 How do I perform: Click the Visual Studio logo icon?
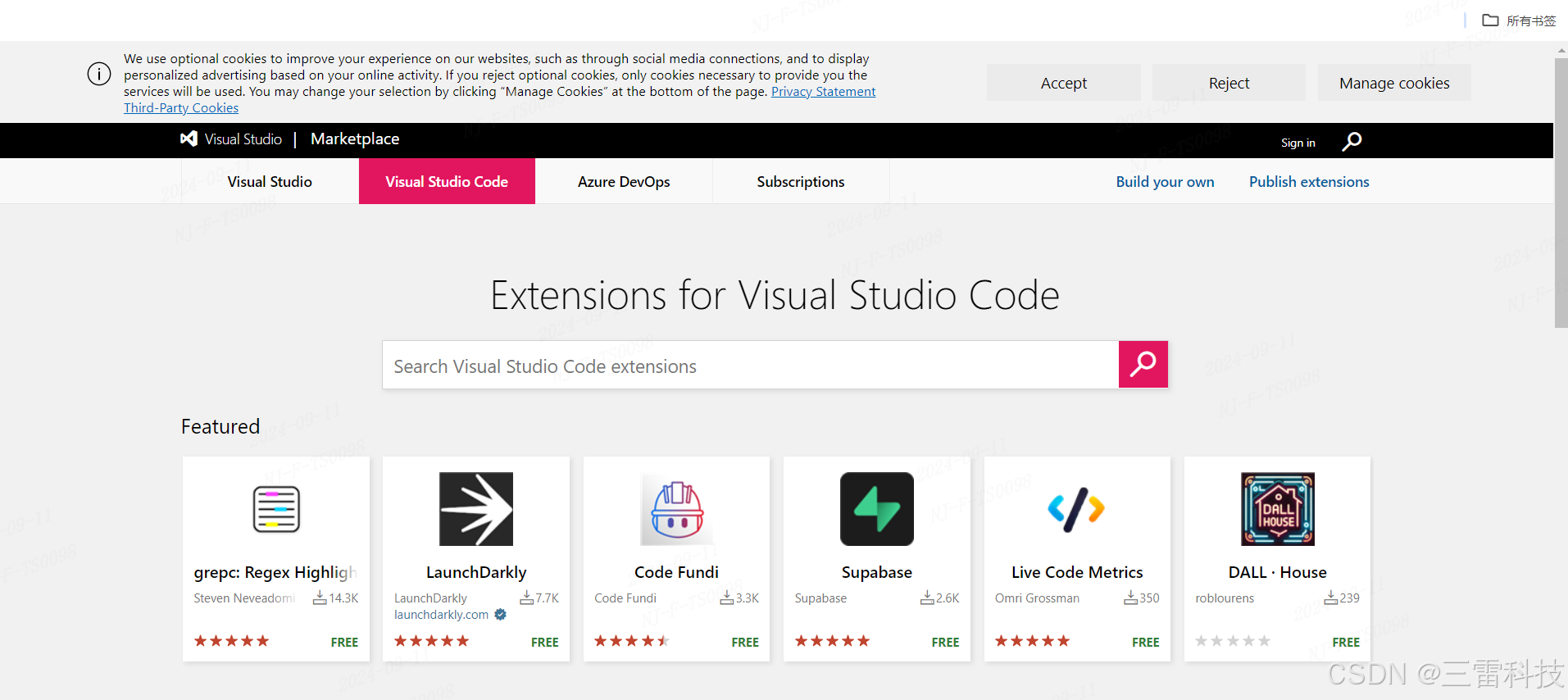pyautogui.click(x=189, y=139)
